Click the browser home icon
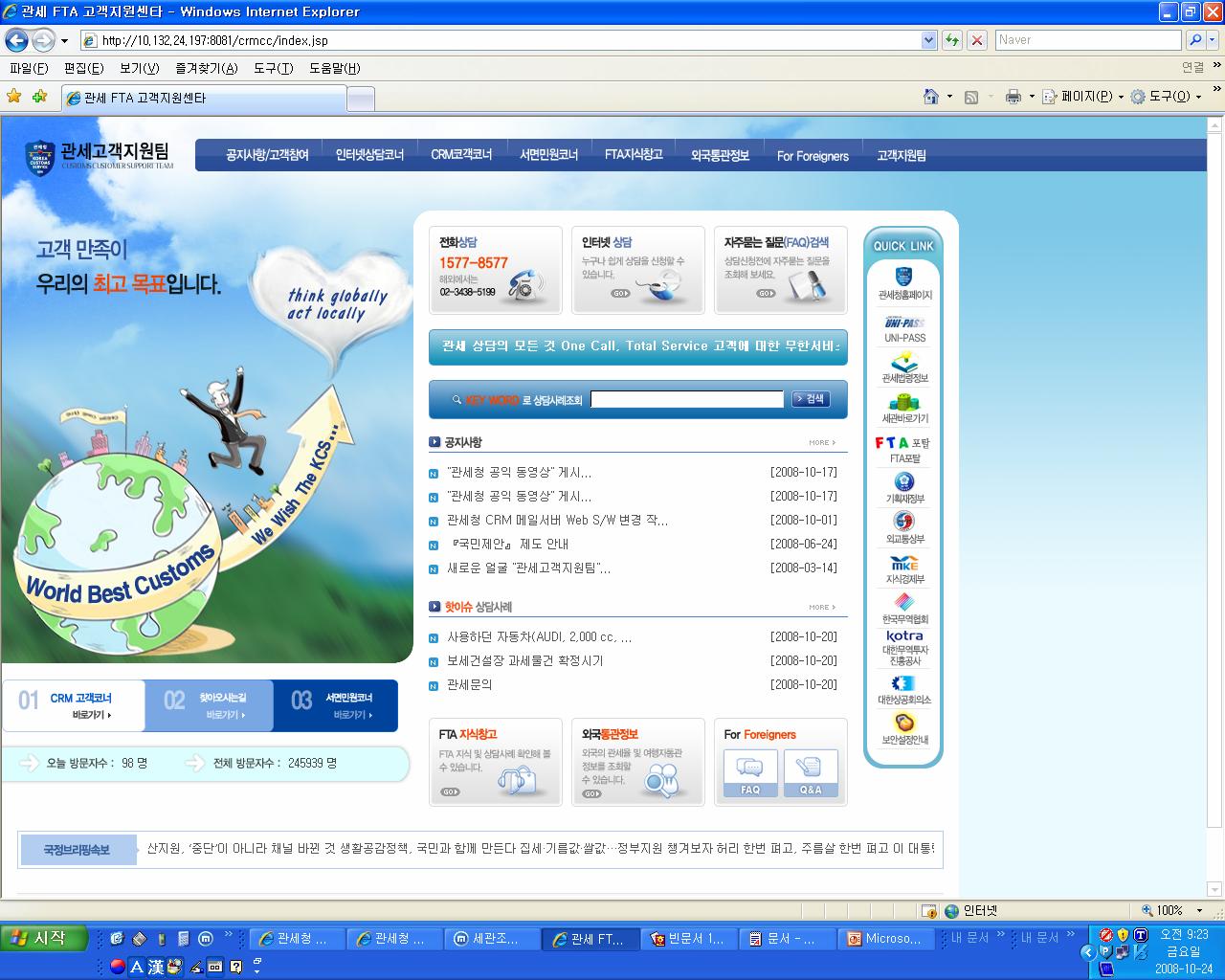This screenshot has width=1225, height=980. tap(930, 97)
